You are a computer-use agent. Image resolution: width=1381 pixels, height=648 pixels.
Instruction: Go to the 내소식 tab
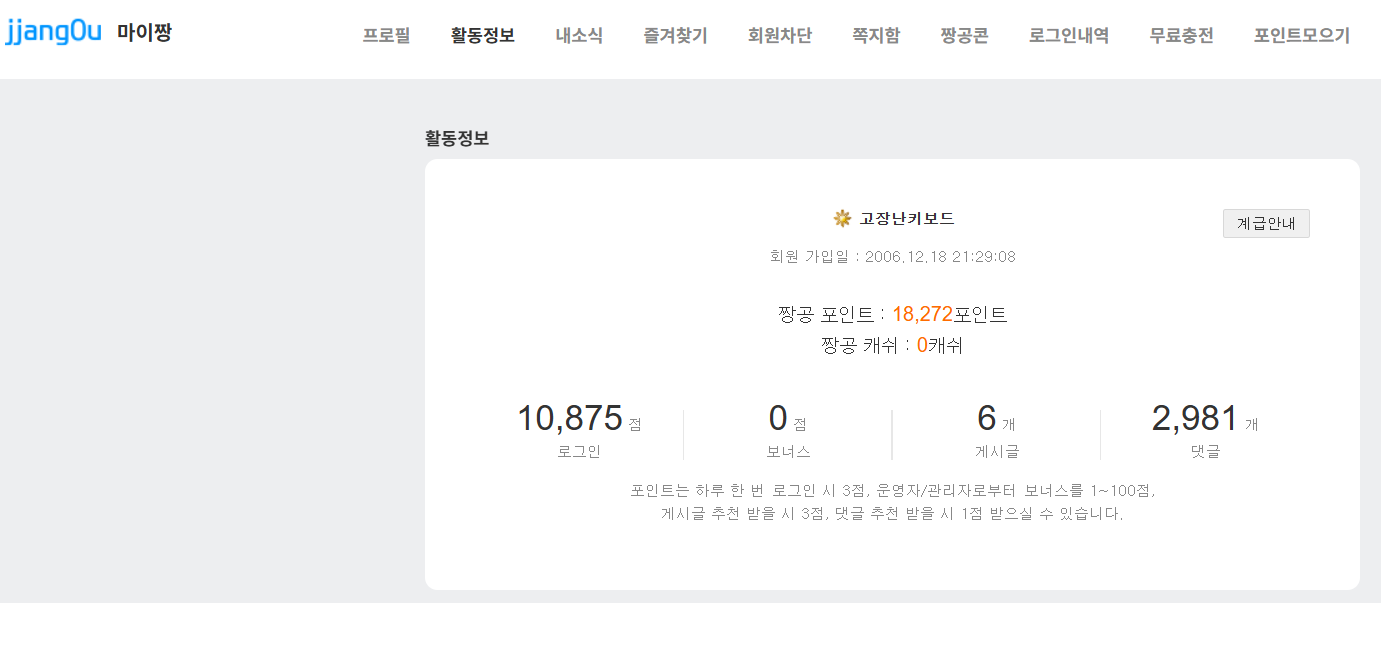pos(579,36)
